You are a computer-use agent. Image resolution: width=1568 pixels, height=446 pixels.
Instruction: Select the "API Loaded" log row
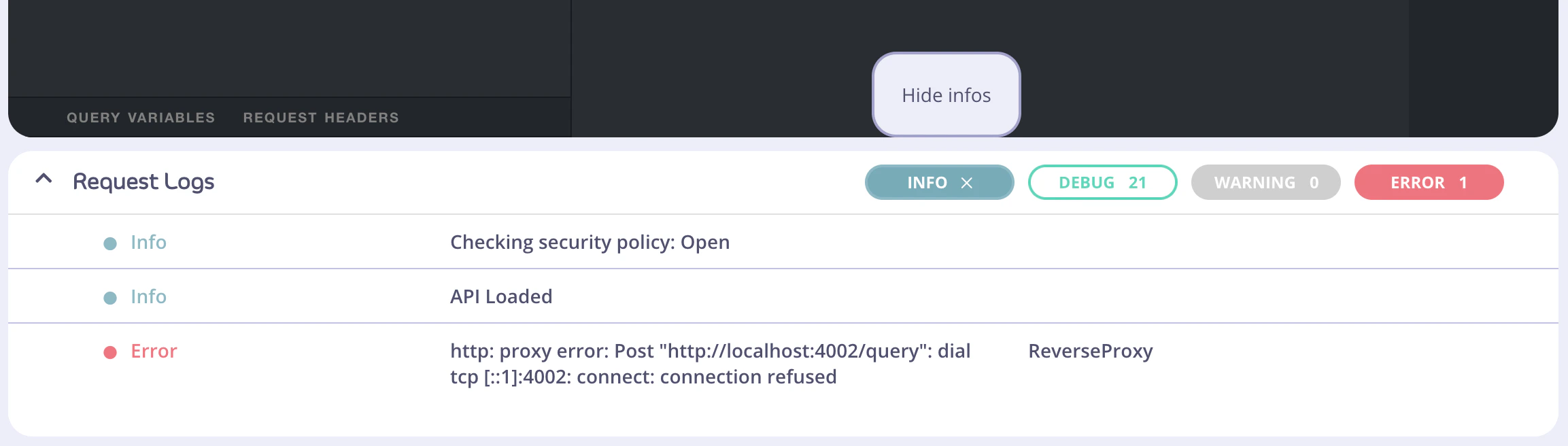click(501, 296)
